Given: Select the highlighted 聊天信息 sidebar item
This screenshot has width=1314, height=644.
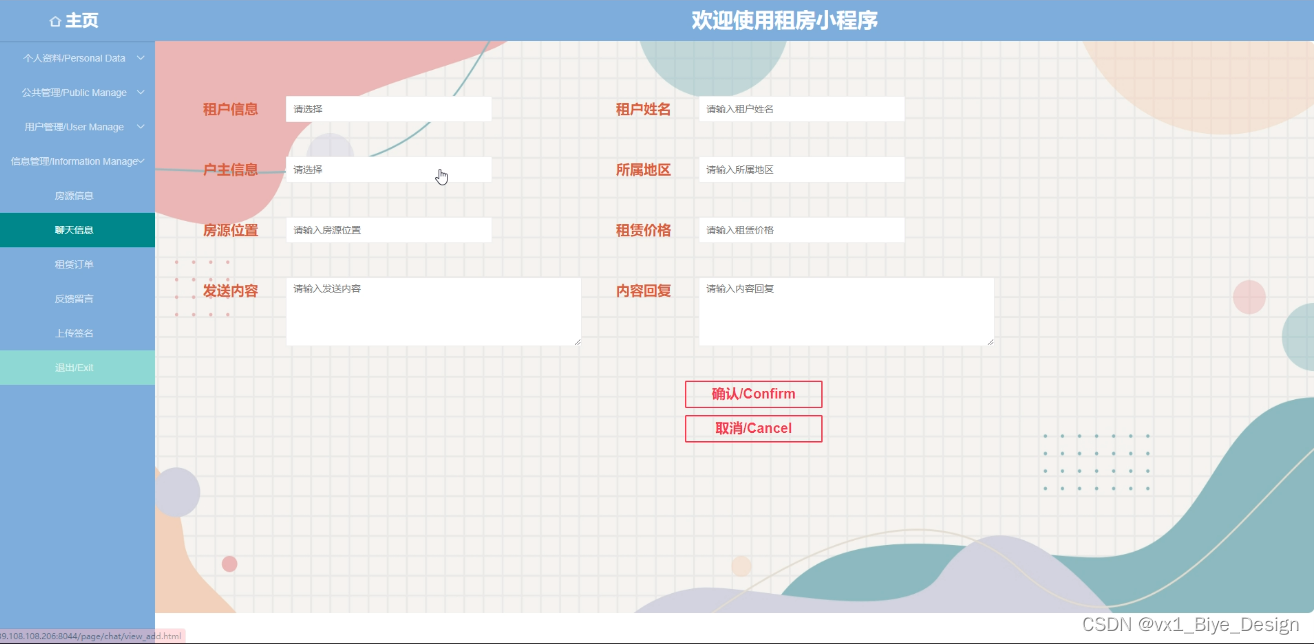Looking at the screenshot, I should pyautogui.click(x=77, y=229).
